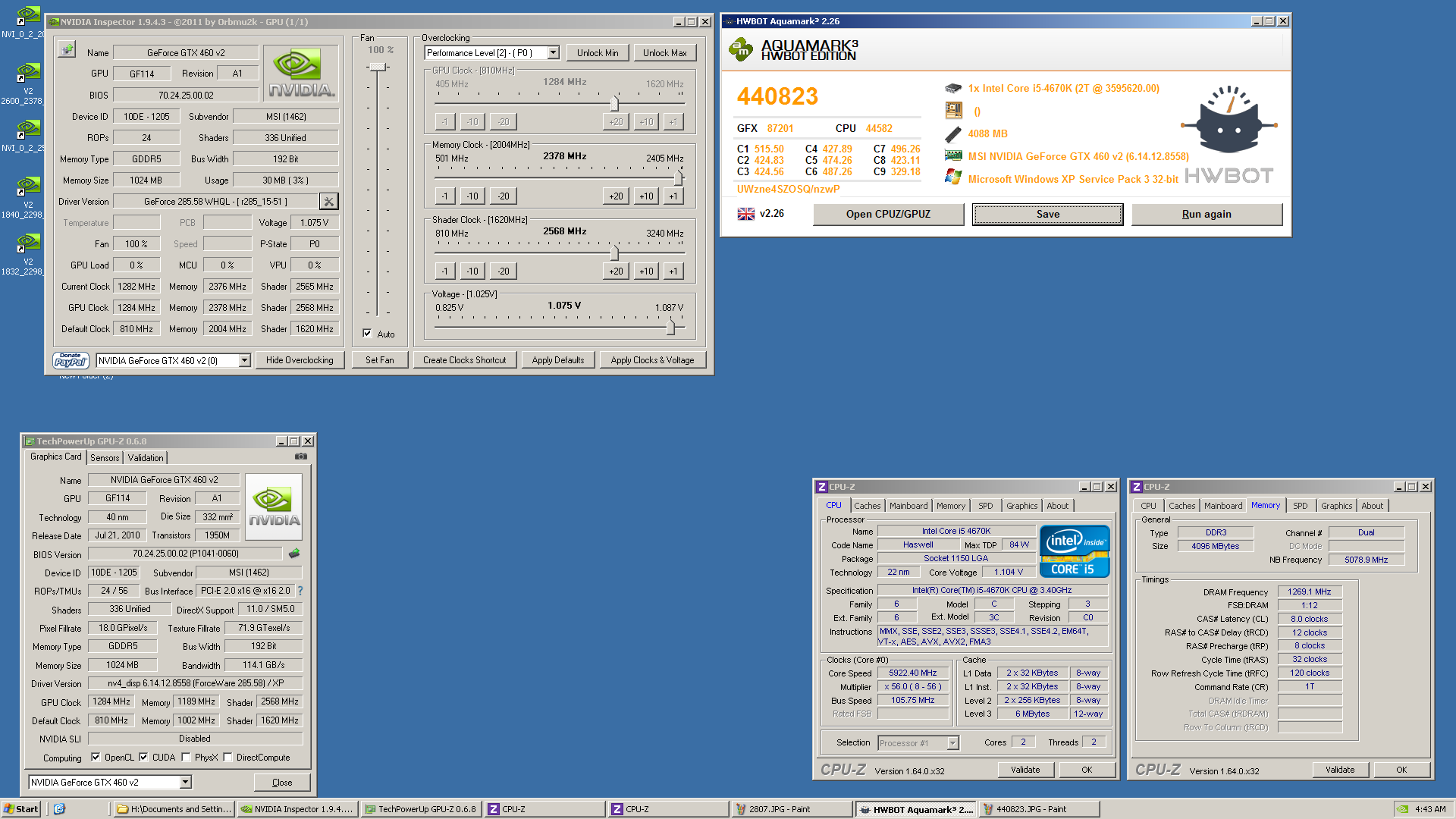Click the Donate PayPal icon
Viewport: 1456px width, 819px height.
(x=71, y=360)
